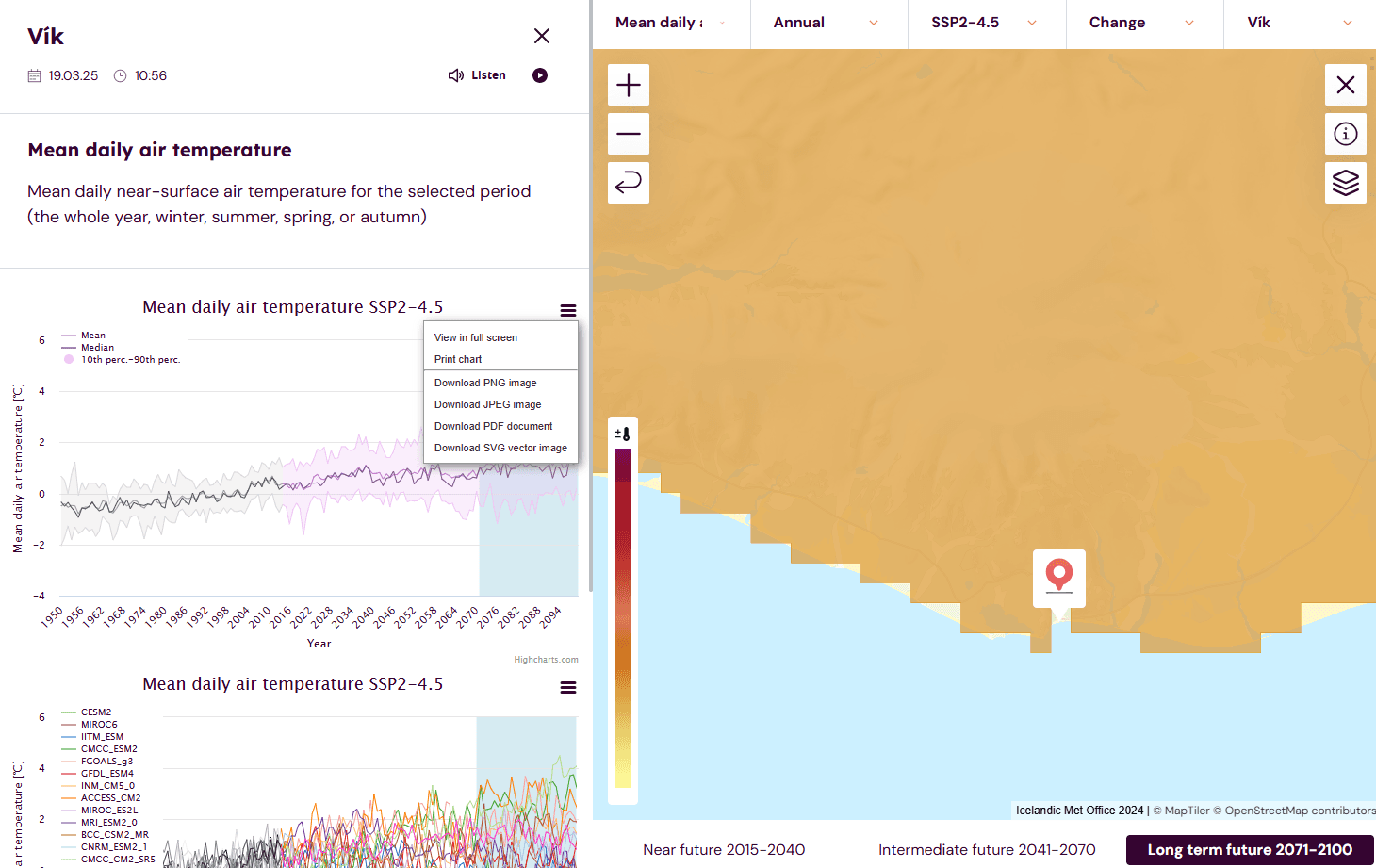
Task: Toggle the Mean series in legend
Action: click(x=92, y=336)
